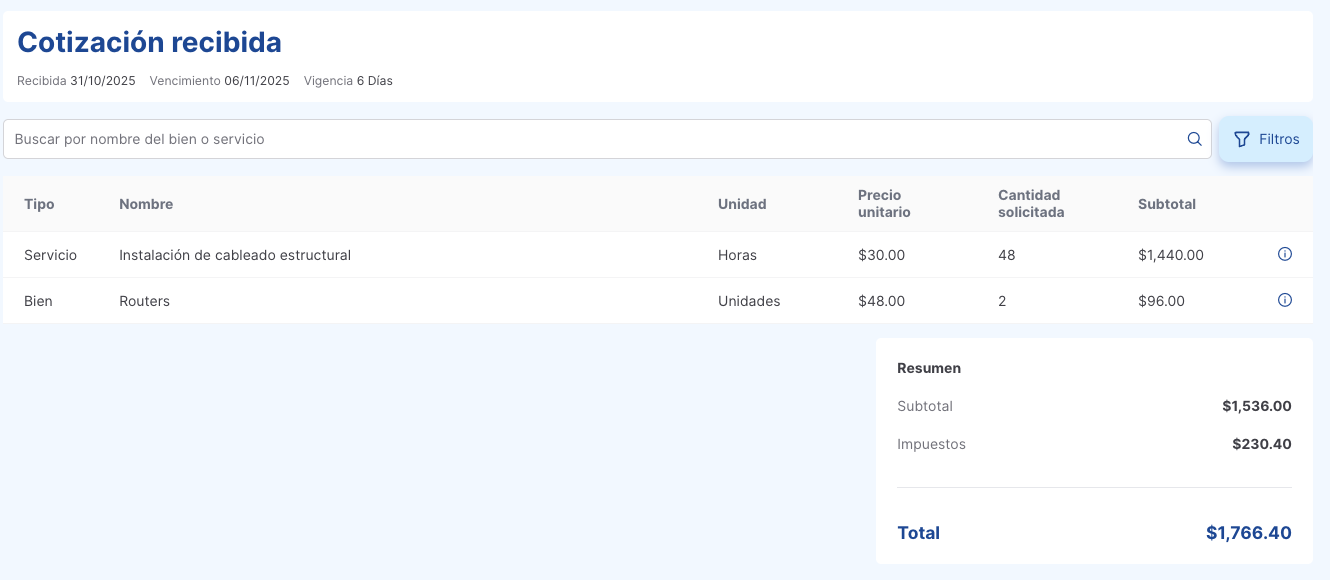
Task: Select the Instalación de cableado estructural row name
Action: click(235, 255)
